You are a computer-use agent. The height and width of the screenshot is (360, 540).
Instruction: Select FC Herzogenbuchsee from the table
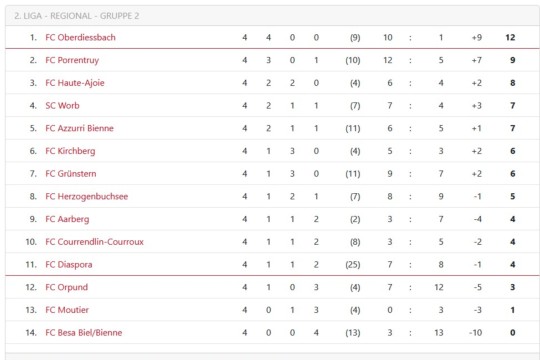coord(86,196)
